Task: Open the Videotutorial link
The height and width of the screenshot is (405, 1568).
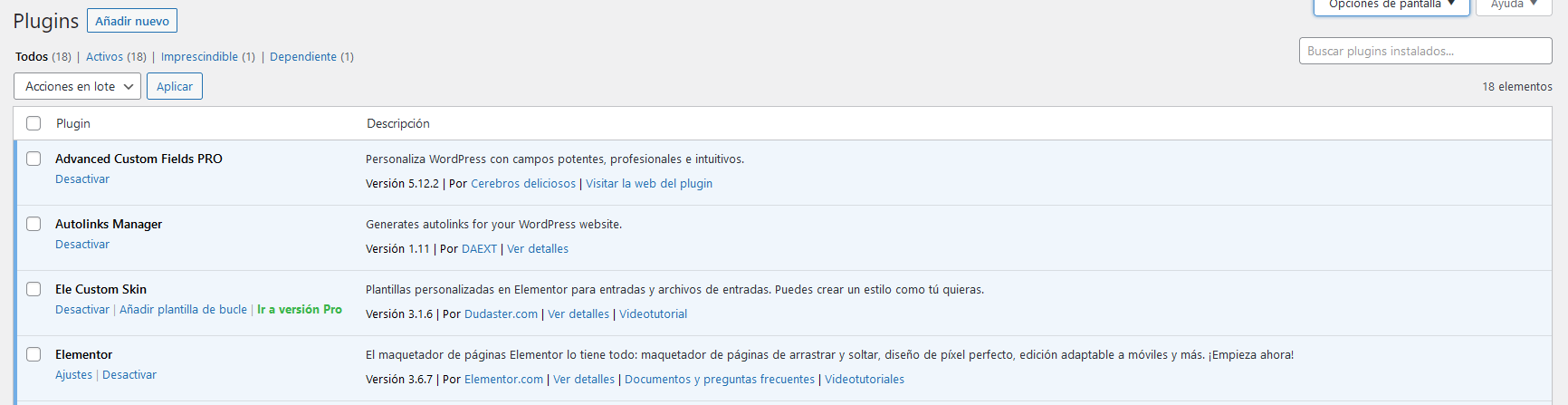Action: [653, 313]
